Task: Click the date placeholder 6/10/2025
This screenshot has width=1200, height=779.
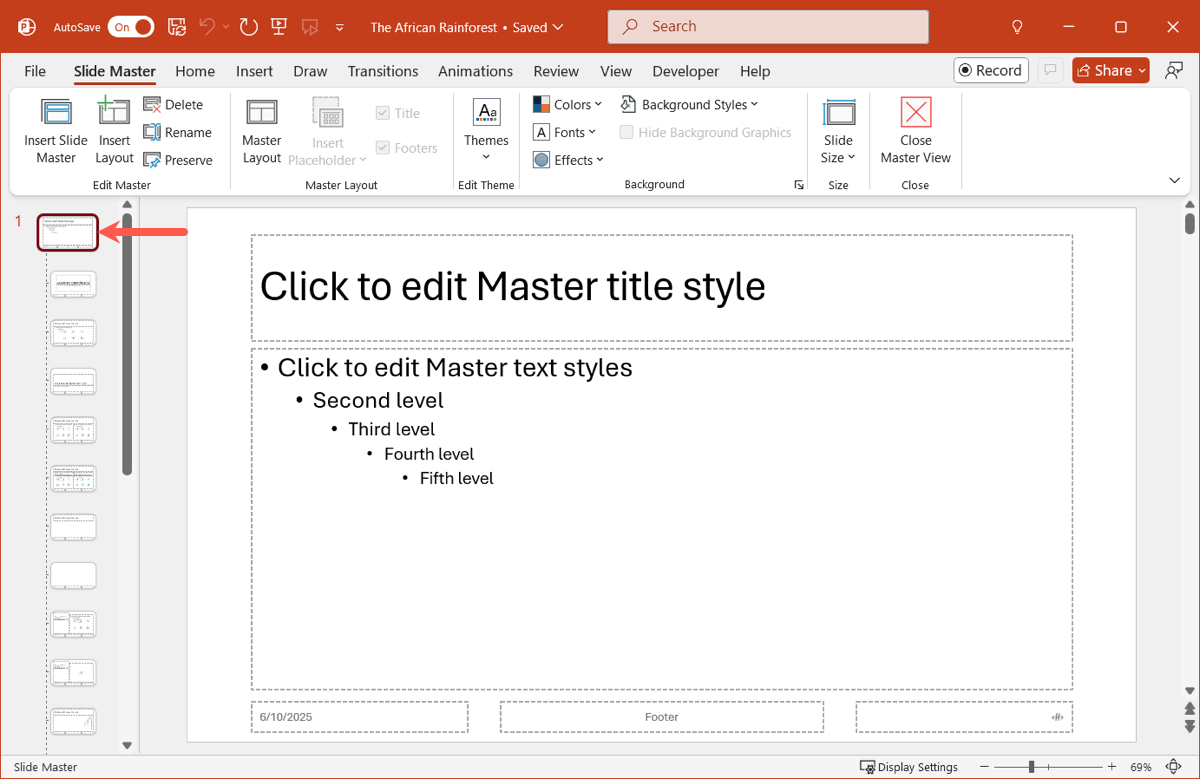Action: point(359,717)
